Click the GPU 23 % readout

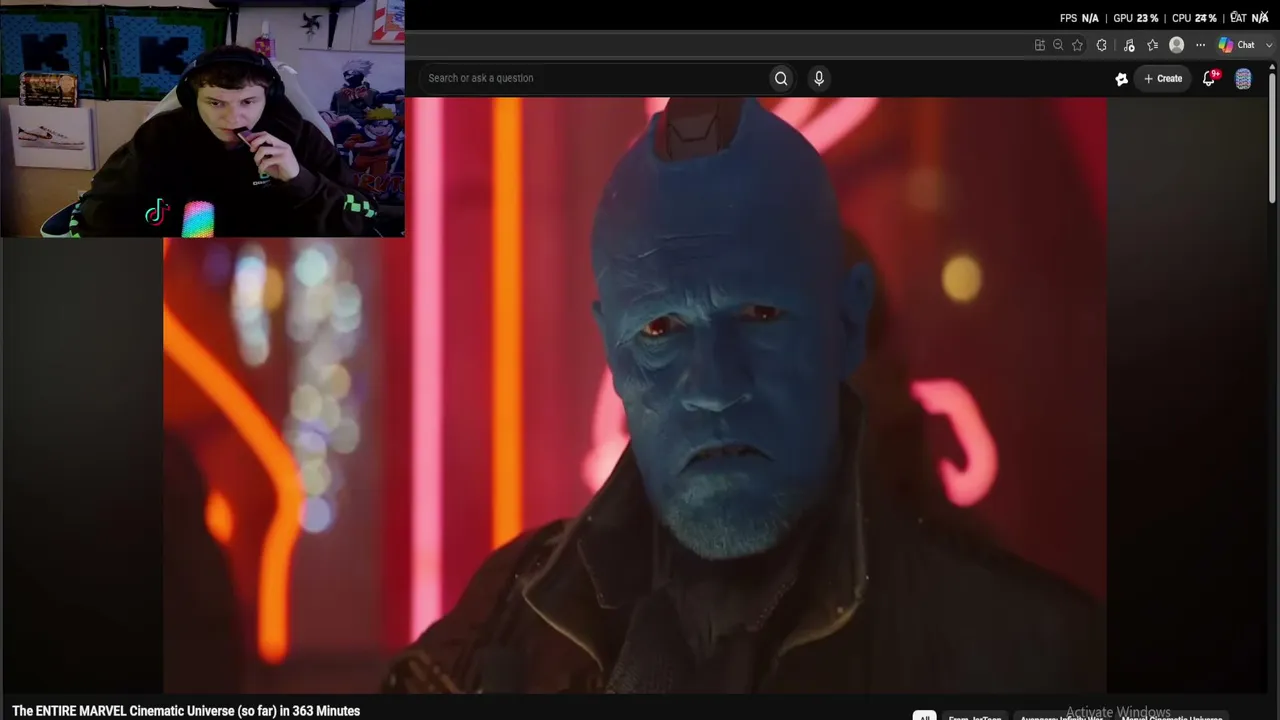(1136, 18)
